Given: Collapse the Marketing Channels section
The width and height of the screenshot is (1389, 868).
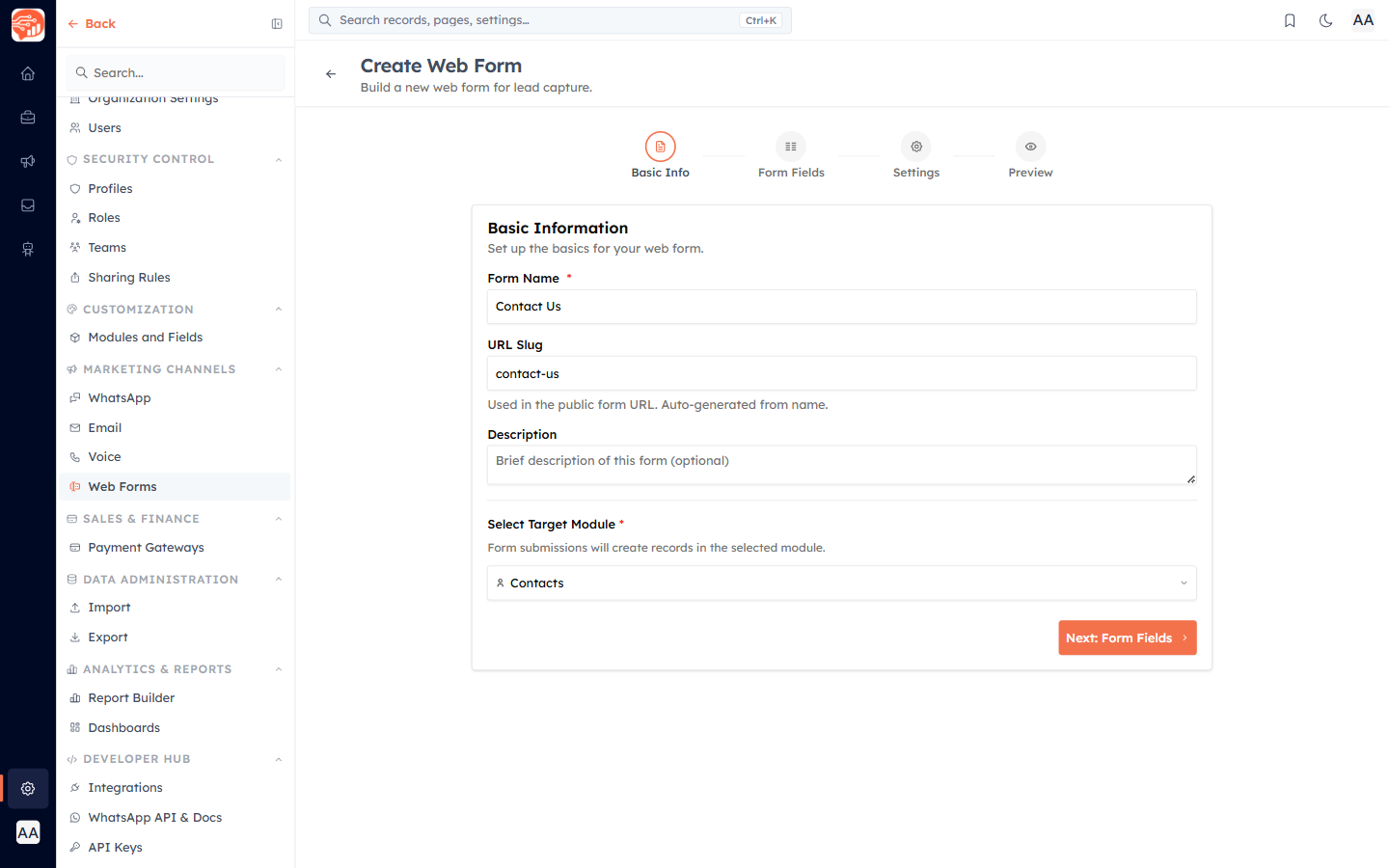Looking at the screenshot, I should 279,369.
